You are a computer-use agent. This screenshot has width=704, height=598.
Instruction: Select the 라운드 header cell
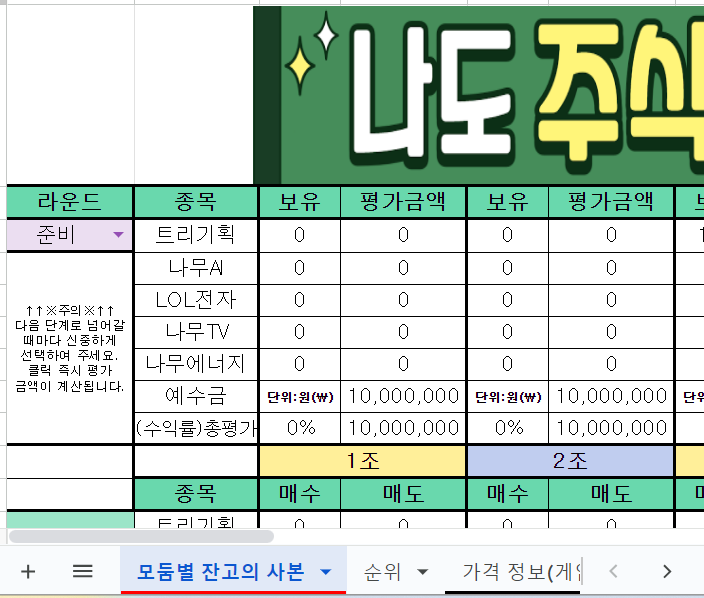(70, 202)
